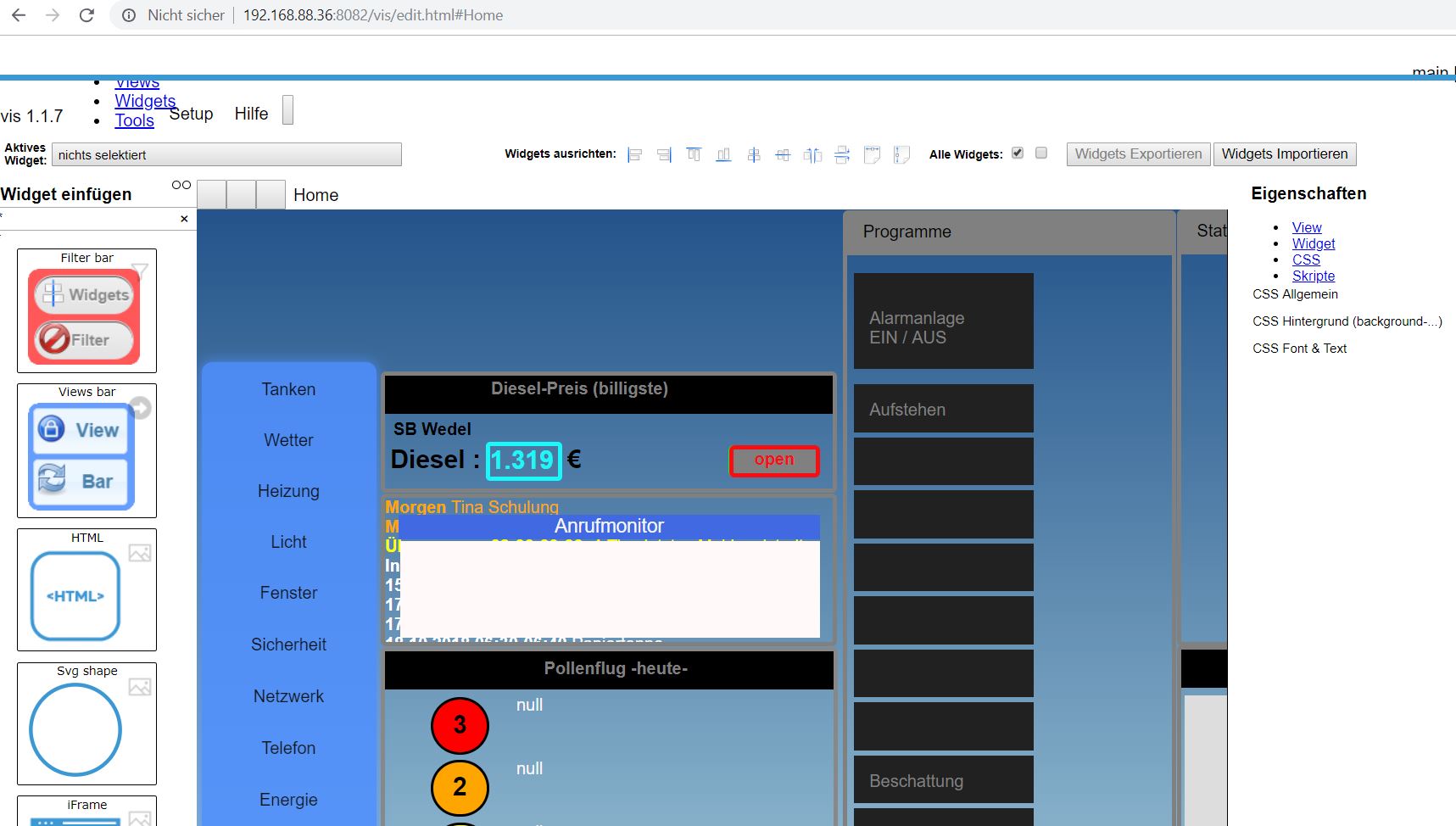This screenshot has width=1456, height=826.
Task: Align widgets to the right edge
Action: (664, 154)
